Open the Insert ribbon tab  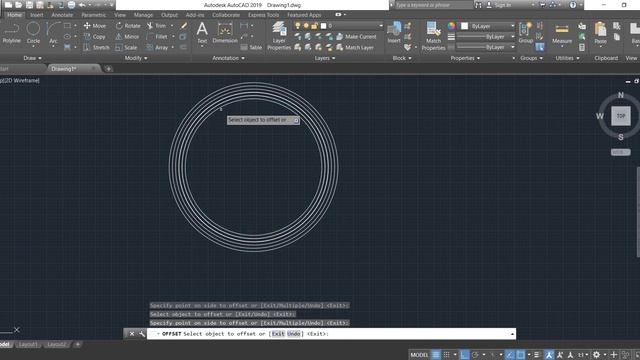36,15
